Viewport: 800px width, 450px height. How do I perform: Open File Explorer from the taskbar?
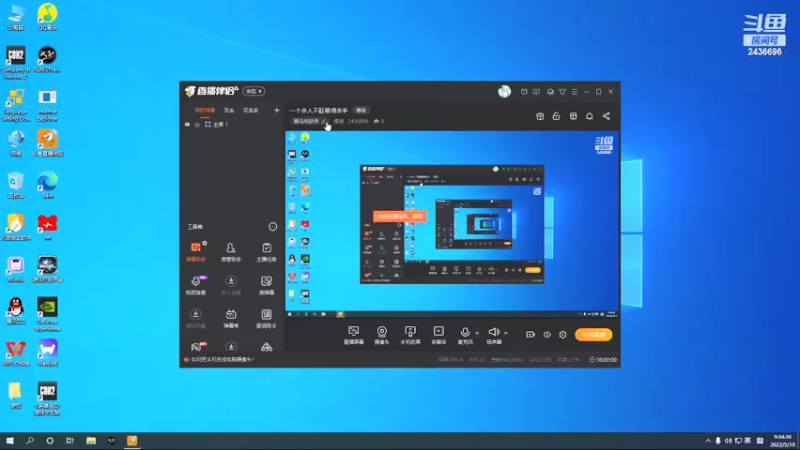click(91, 441)
